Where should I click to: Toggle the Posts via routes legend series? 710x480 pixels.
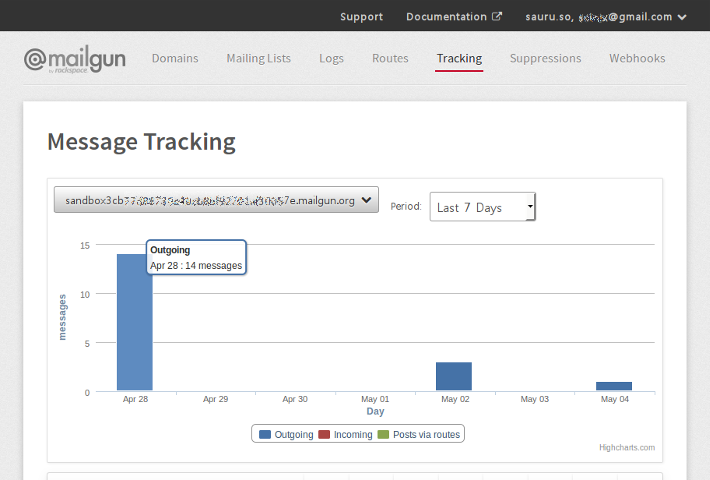(x=420, y=435)
